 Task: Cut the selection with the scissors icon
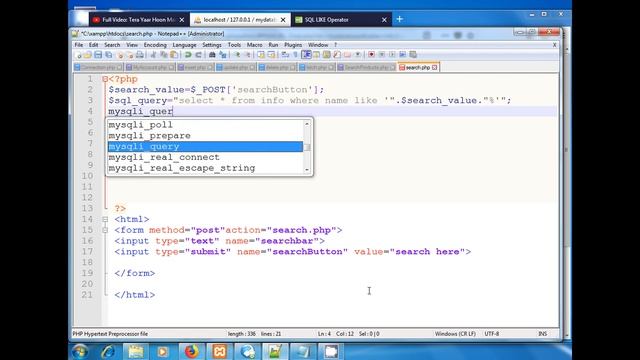(x=153, y=54)
